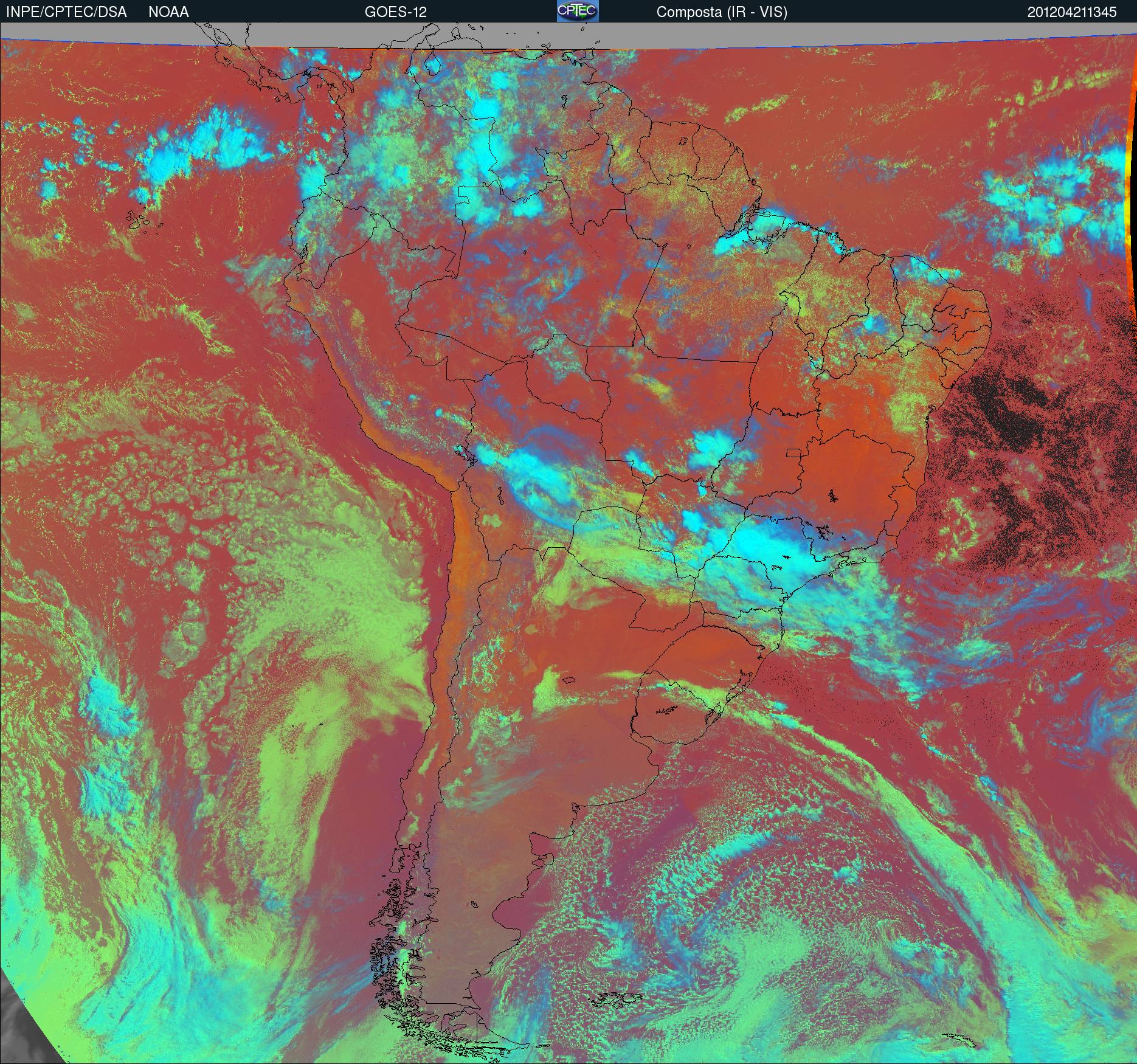
Task: Click the INPE/CPTEC/DSA header text
Action: point(66,12)
